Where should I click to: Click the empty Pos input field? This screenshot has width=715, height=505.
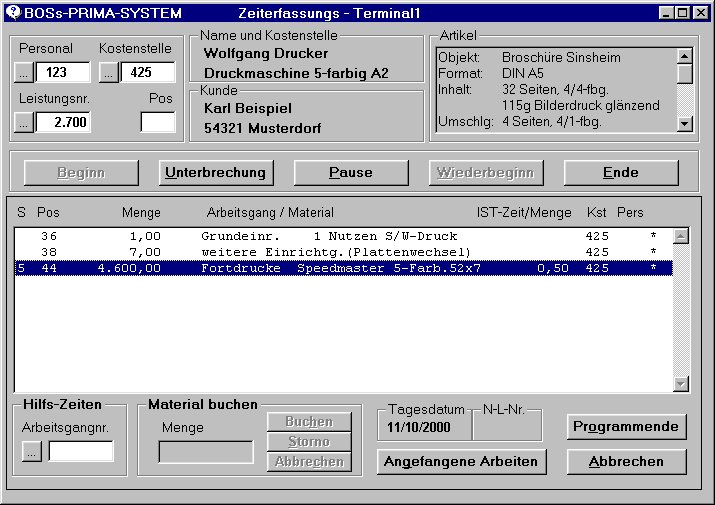click(158, 122)
